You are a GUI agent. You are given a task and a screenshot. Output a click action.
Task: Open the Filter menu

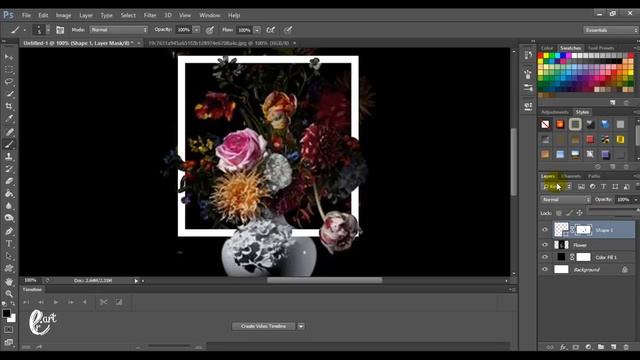[150, 16]
